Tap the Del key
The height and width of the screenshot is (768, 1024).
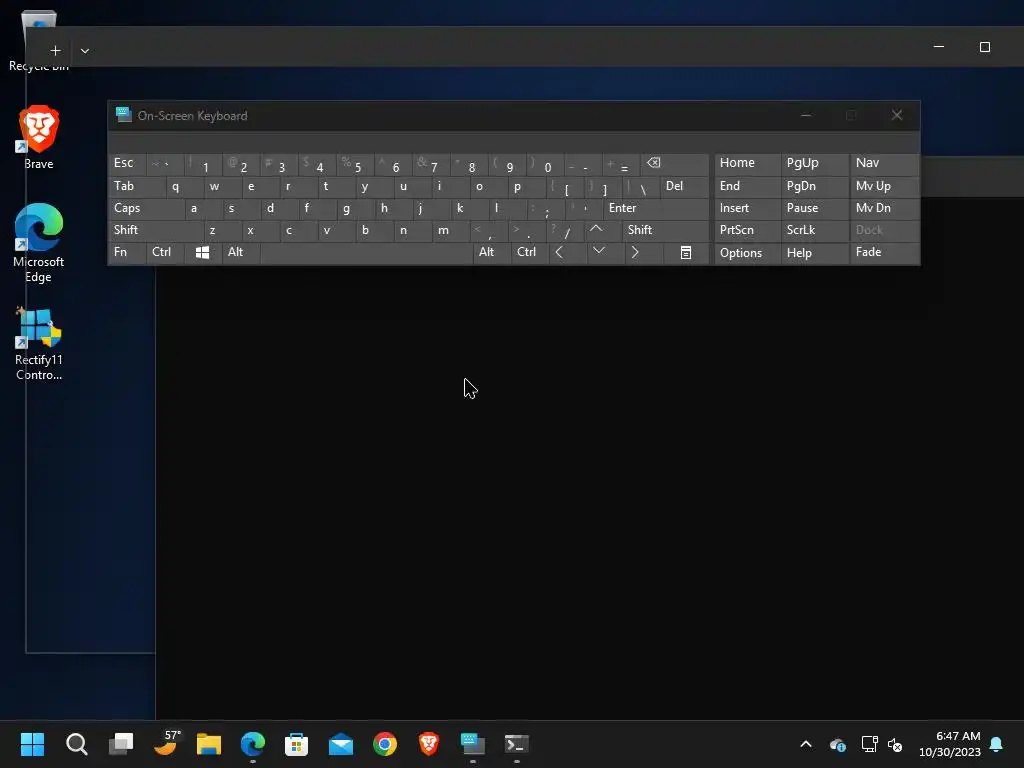pos(684,186)
